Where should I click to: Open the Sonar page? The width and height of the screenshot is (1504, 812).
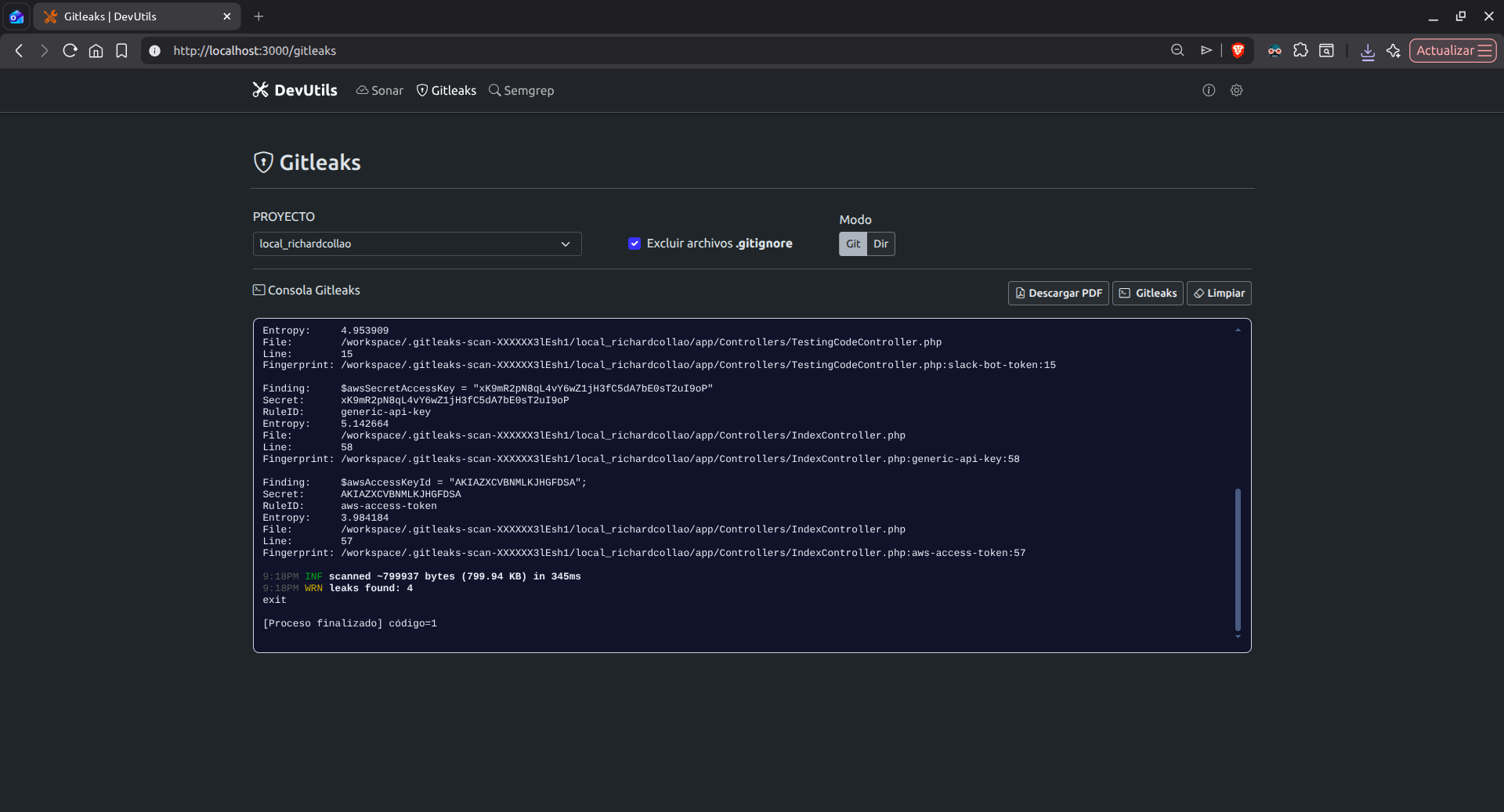380,91
